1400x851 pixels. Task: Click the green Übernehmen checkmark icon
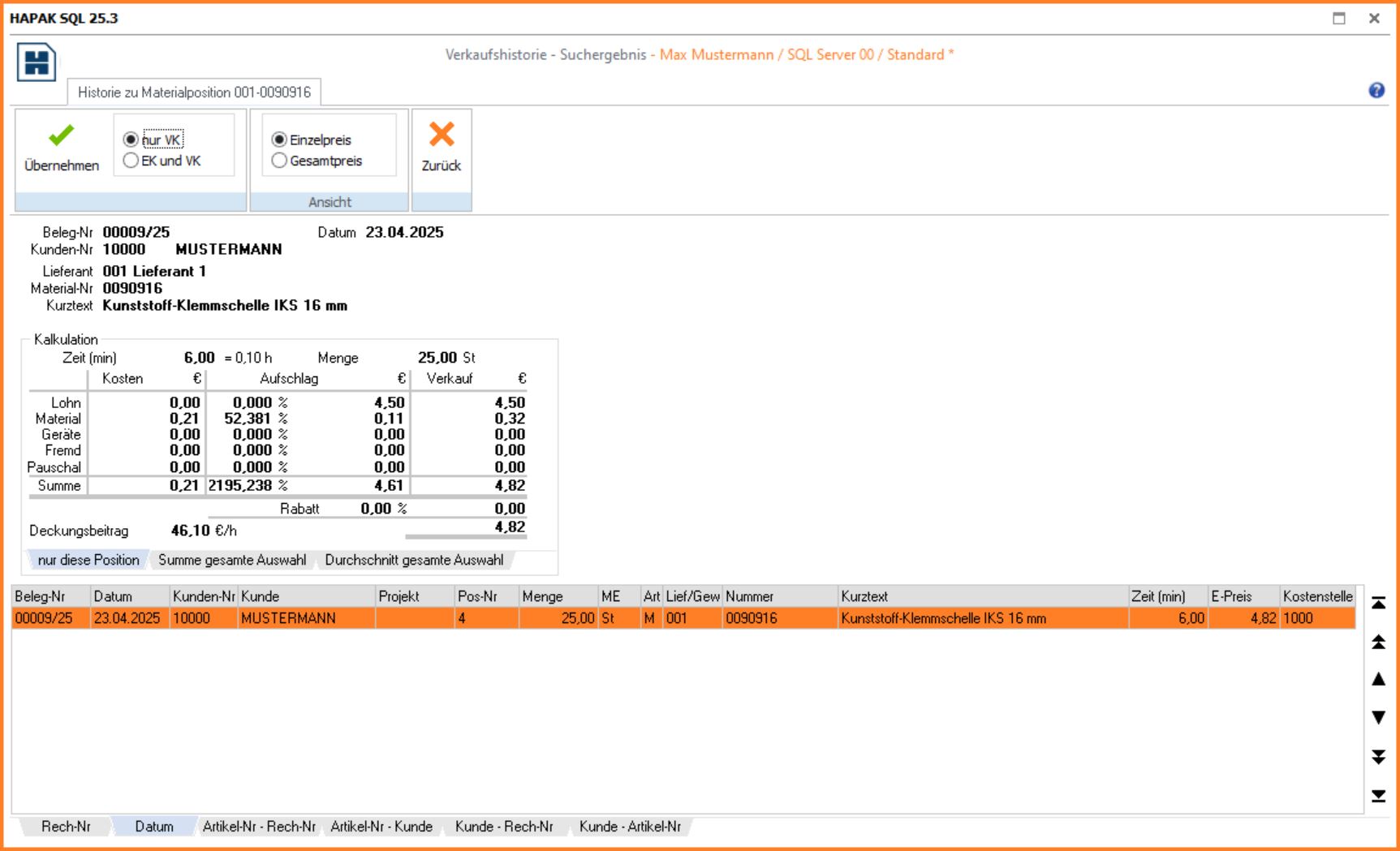[61, 135]
